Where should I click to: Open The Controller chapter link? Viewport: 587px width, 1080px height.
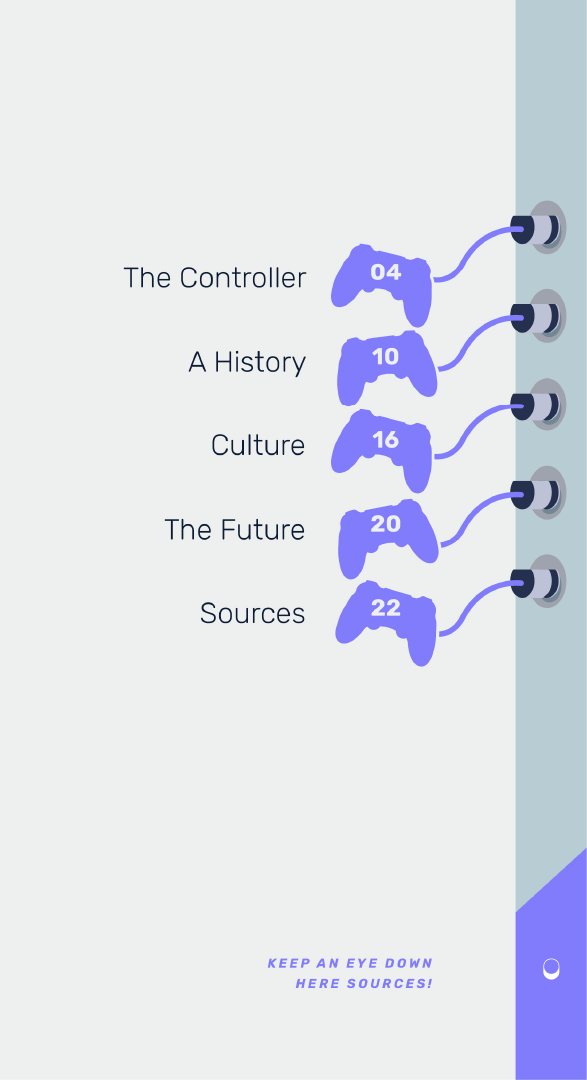[x=215, y=278]
